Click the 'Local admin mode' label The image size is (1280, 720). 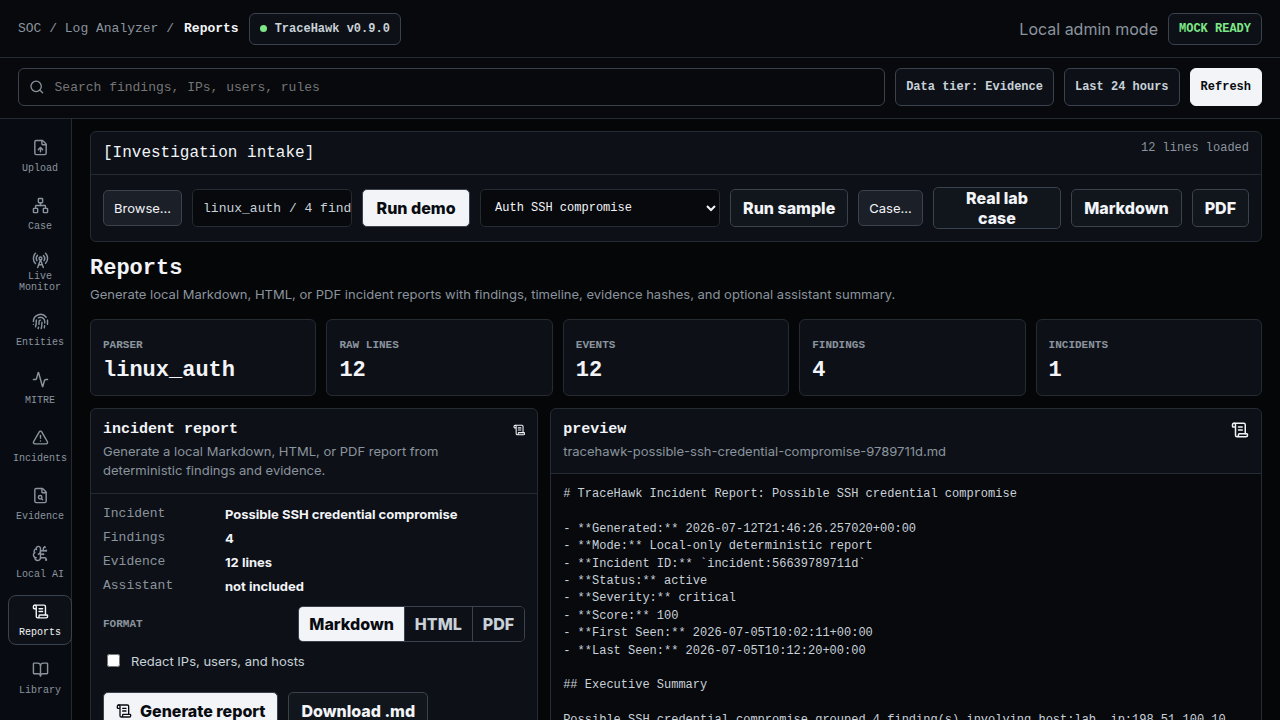point(1088,29)
